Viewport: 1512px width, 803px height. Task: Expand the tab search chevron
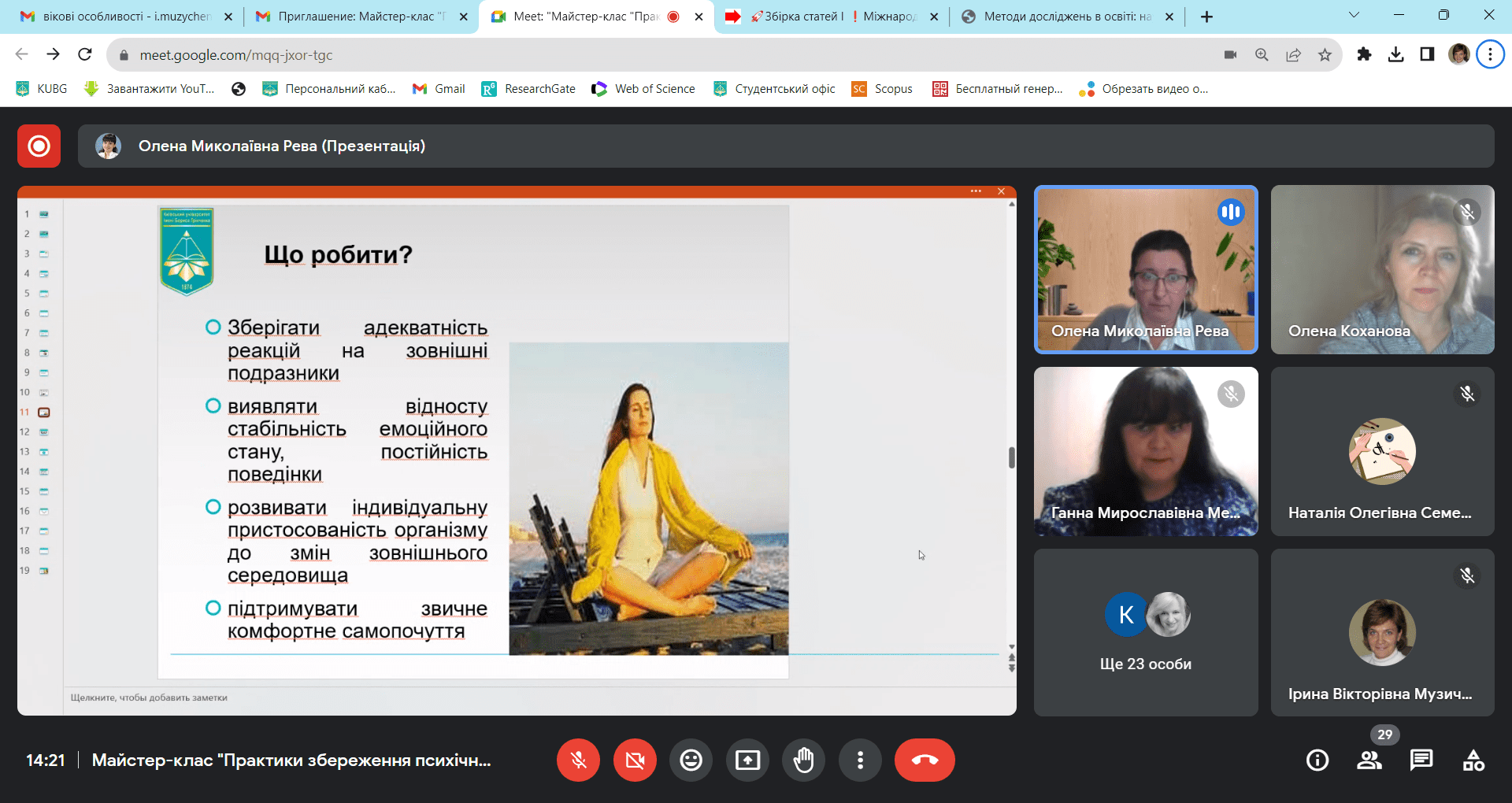click(1354, 15)
